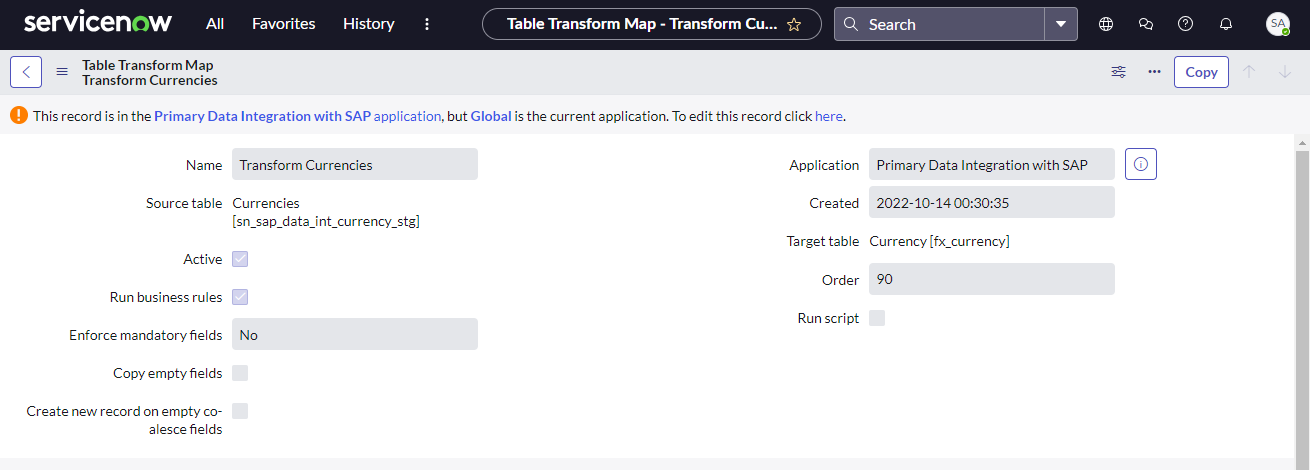Open the History menu
The height and width of the screenshot is (470, 1310).
coord(369,24)
